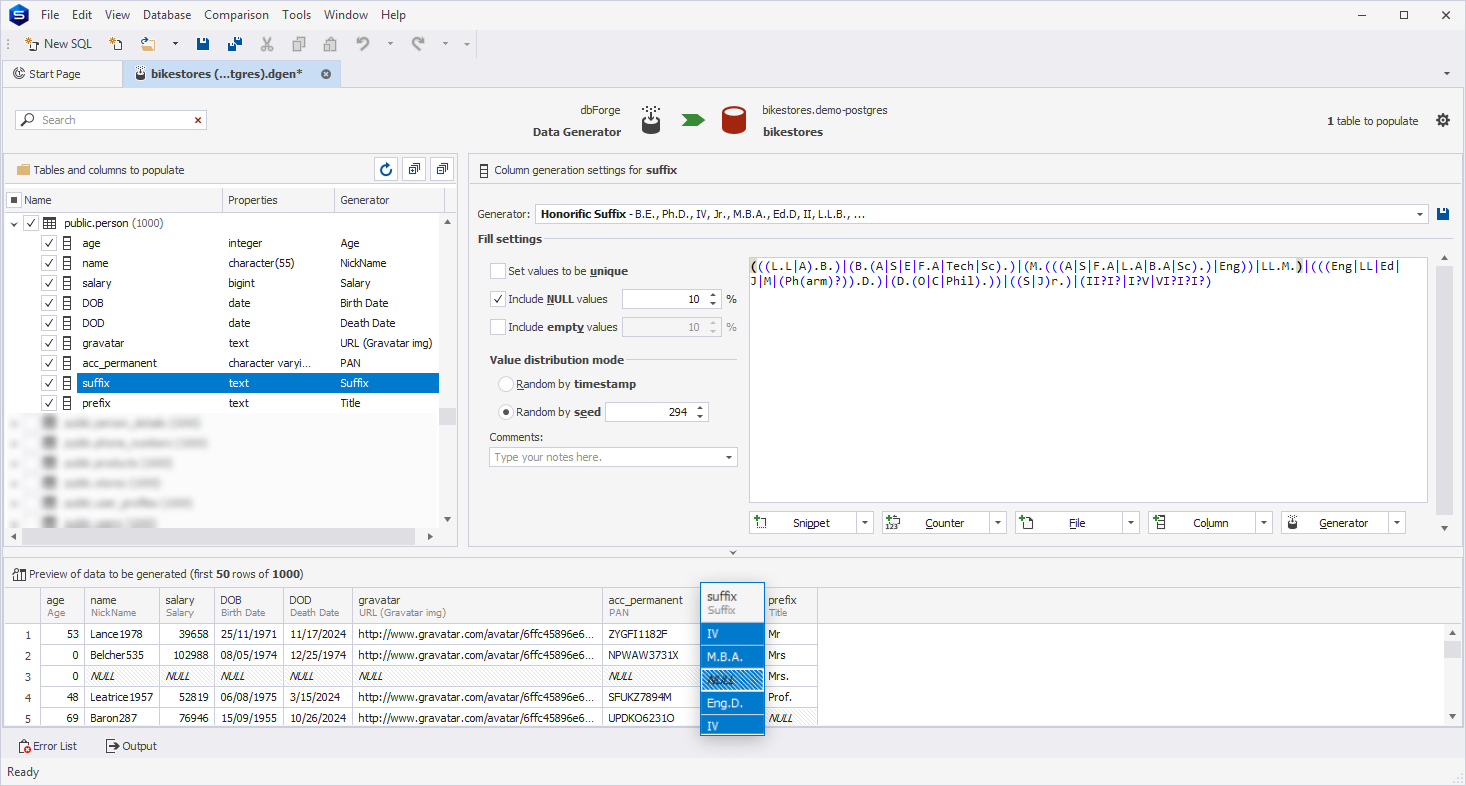Viewport: 1466px width, 786px height.
Task: Uncheck the salary column checkbox
Action: (x=49, y=283)
